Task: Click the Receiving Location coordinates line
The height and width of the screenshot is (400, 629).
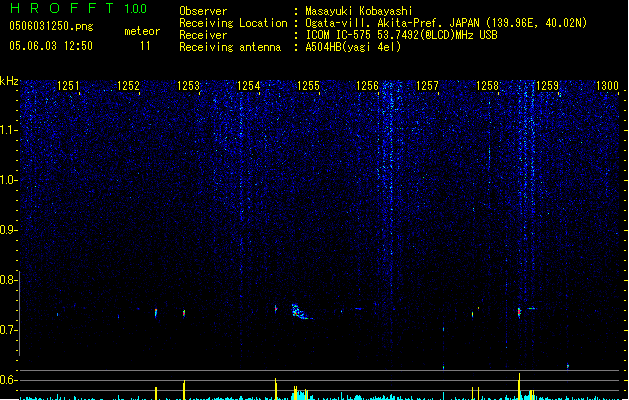Action: click(x=446, y=23)
